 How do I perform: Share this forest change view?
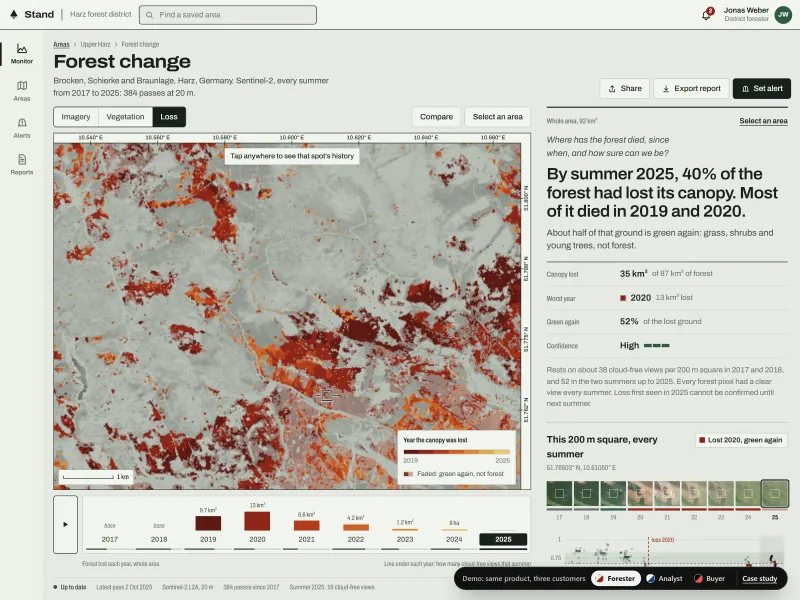(x=624, y=88)
